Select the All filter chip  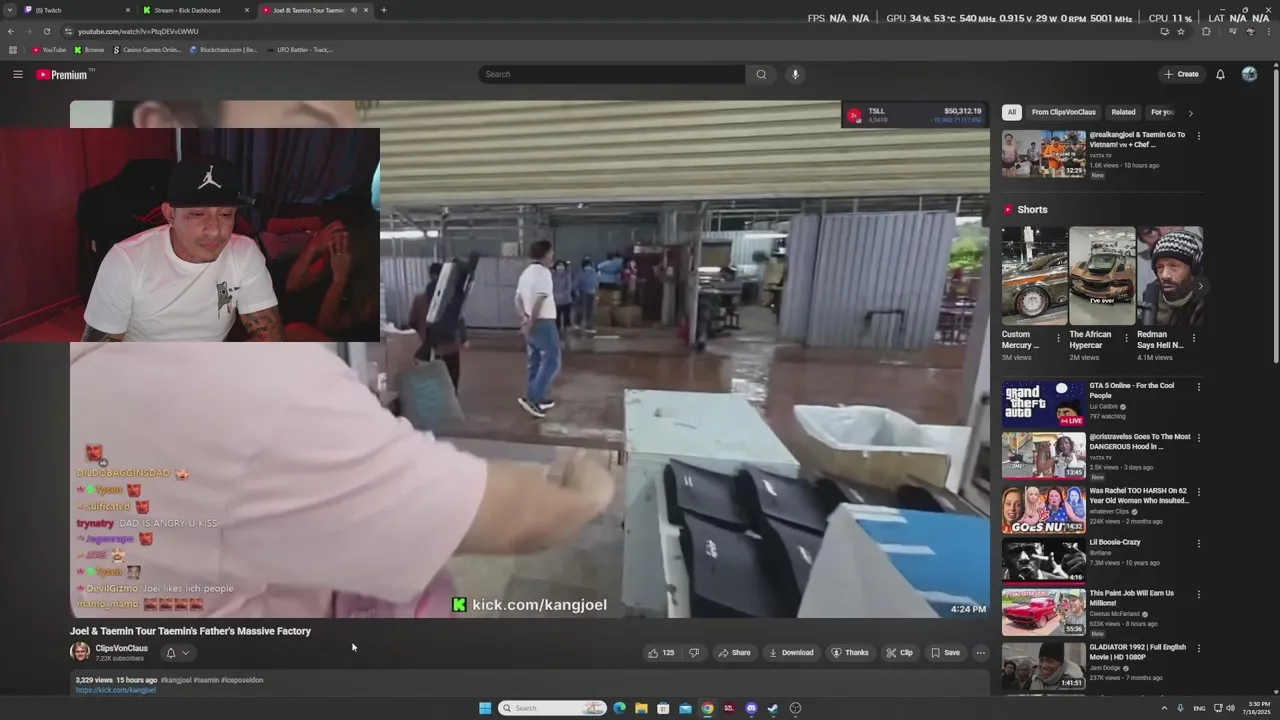coord(1012,112)
